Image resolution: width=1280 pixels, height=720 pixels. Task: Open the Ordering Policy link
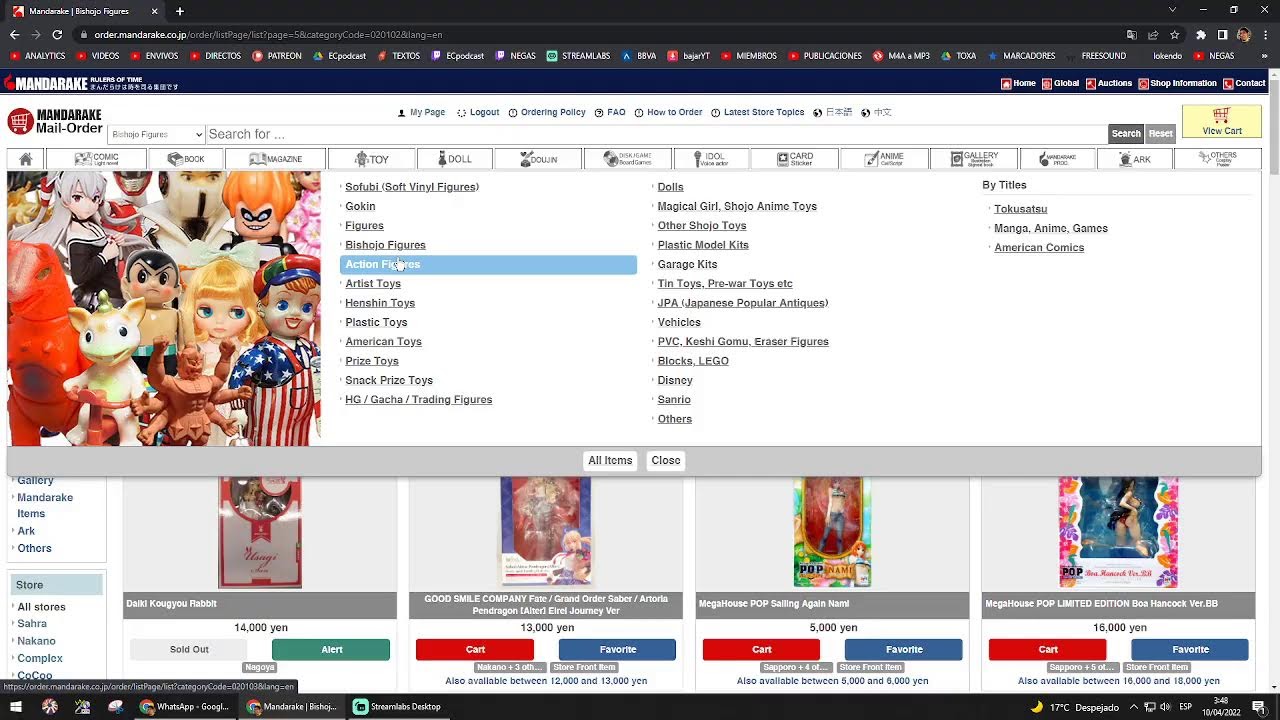547,113
